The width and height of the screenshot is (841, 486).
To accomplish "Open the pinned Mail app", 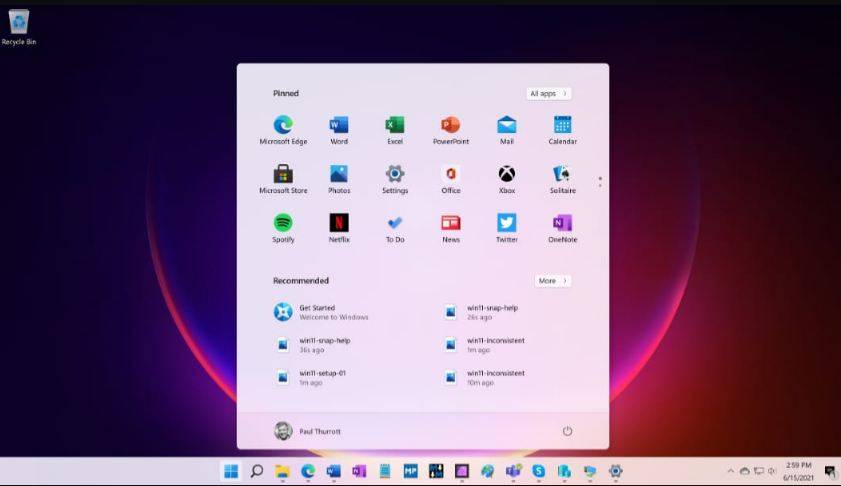I will tap(506, 130).
